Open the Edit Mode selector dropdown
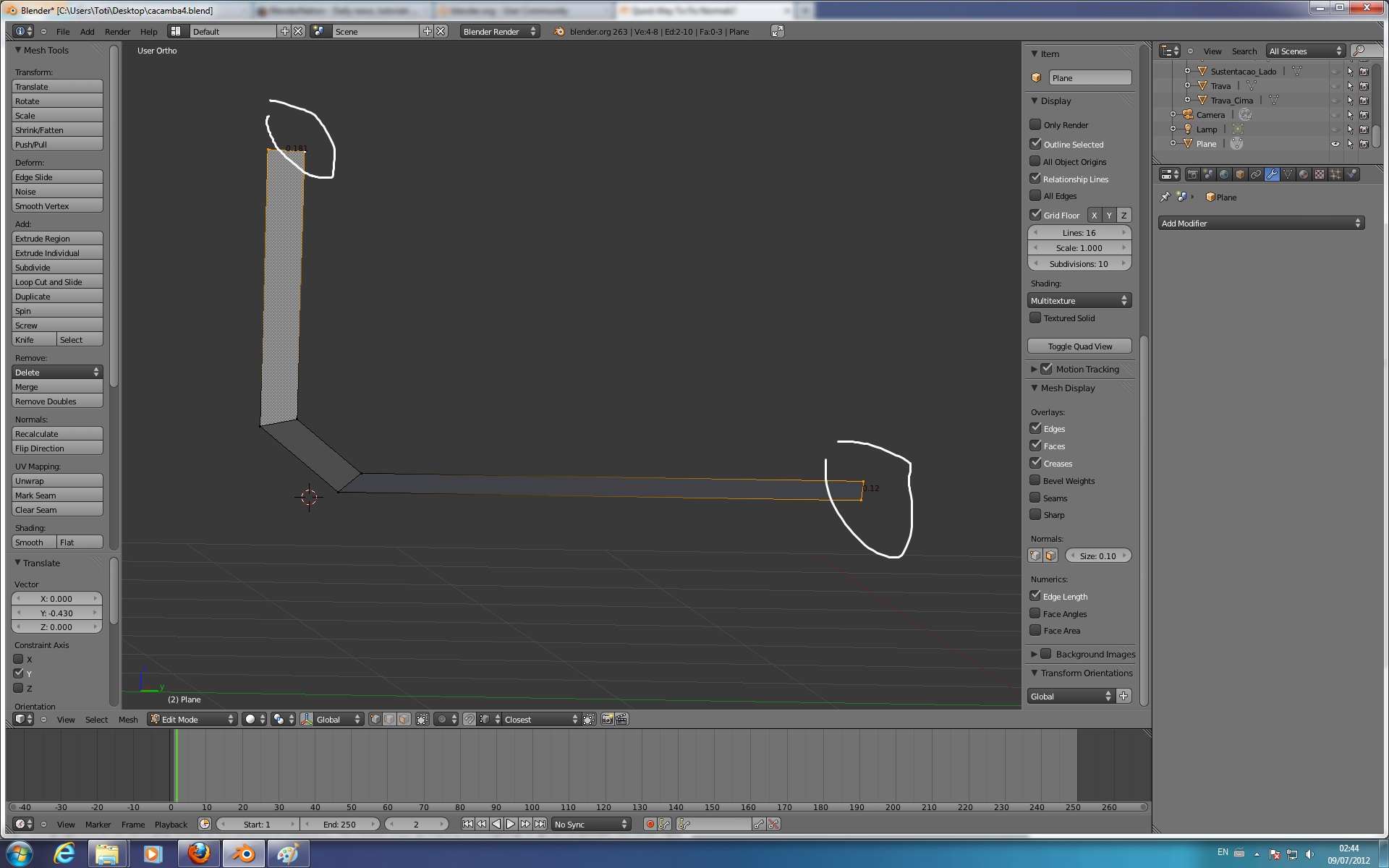The image size is (1389, 868). 192,719
